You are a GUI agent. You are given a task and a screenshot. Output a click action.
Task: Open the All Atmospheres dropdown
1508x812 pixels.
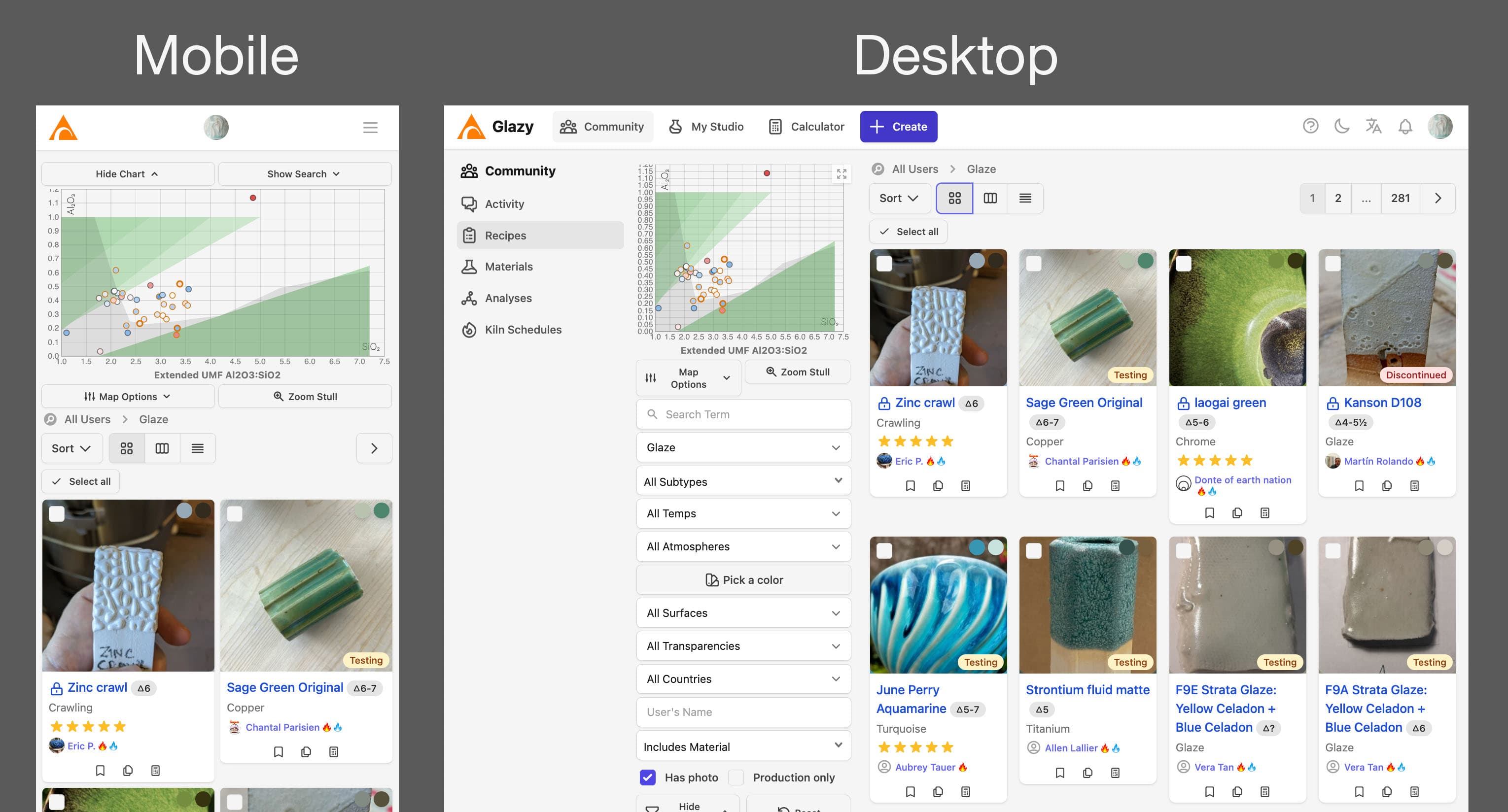pyautogui.click(x=743, y=546)
